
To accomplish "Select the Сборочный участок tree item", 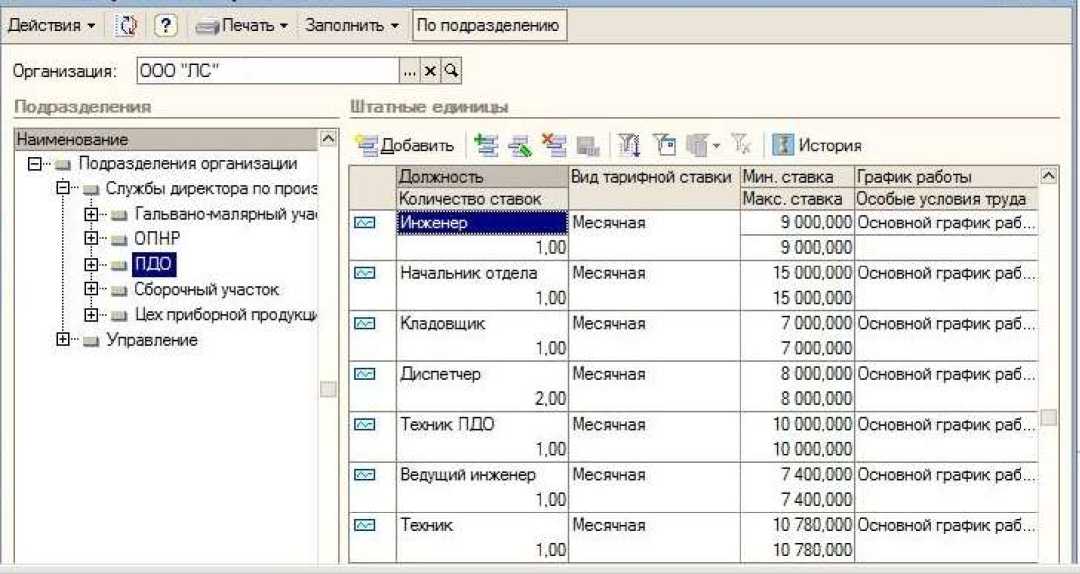I will [206, 290].
